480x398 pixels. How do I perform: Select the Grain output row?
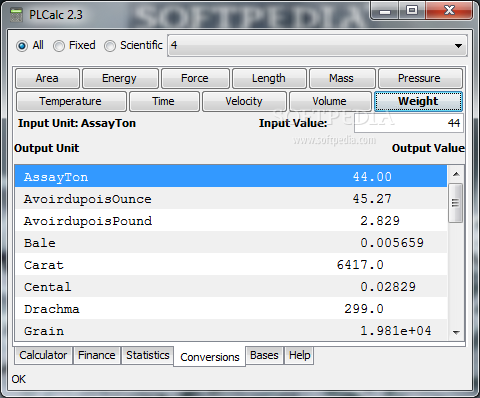click(231, 330)
